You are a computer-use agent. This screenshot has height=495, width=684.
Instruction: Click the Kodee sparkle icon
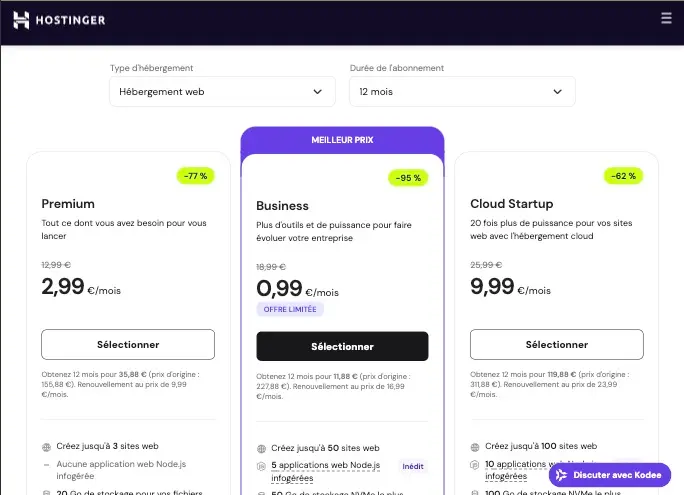(x=561, y=475)
